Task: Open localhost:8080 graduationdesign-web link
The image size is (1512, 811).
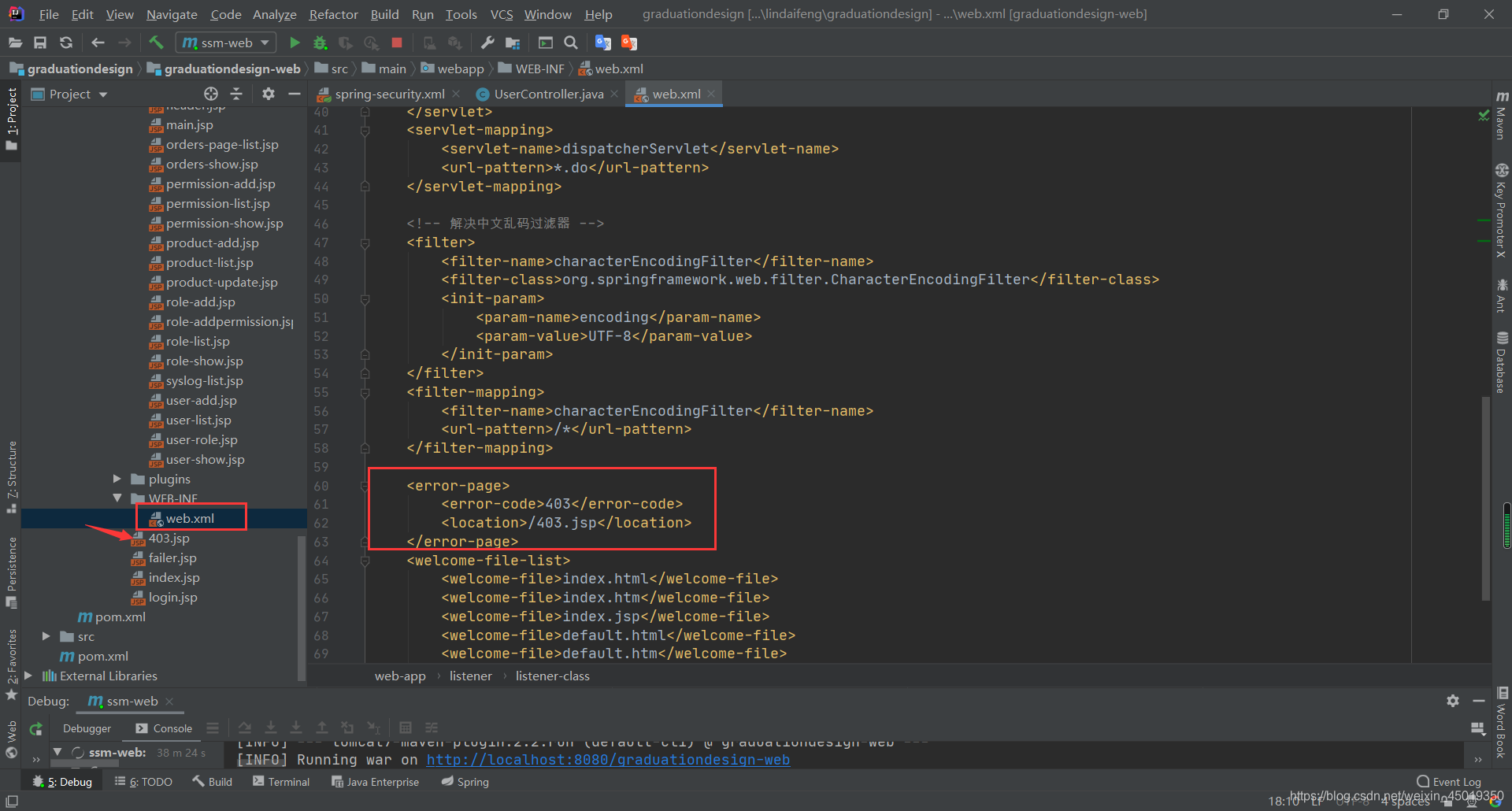Action: [608, 760]
